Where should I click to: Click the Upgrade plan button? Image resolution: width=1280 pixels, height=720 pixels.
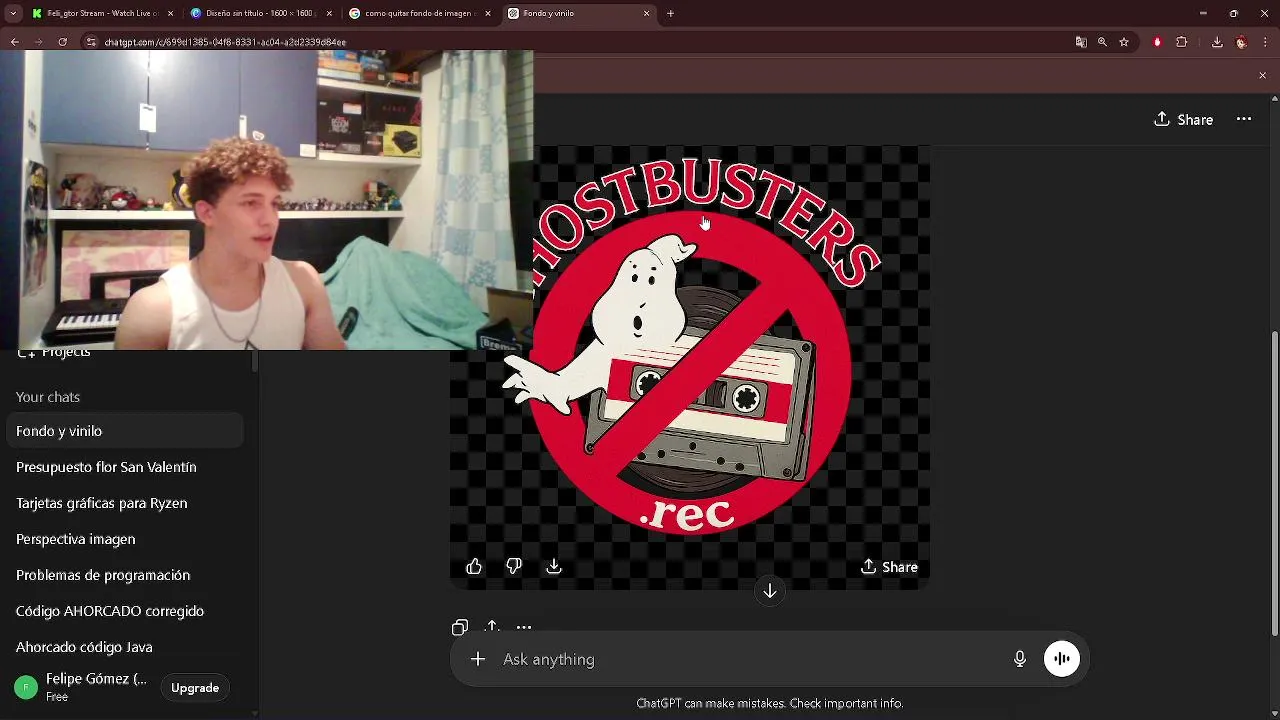[x=195, y=688]
